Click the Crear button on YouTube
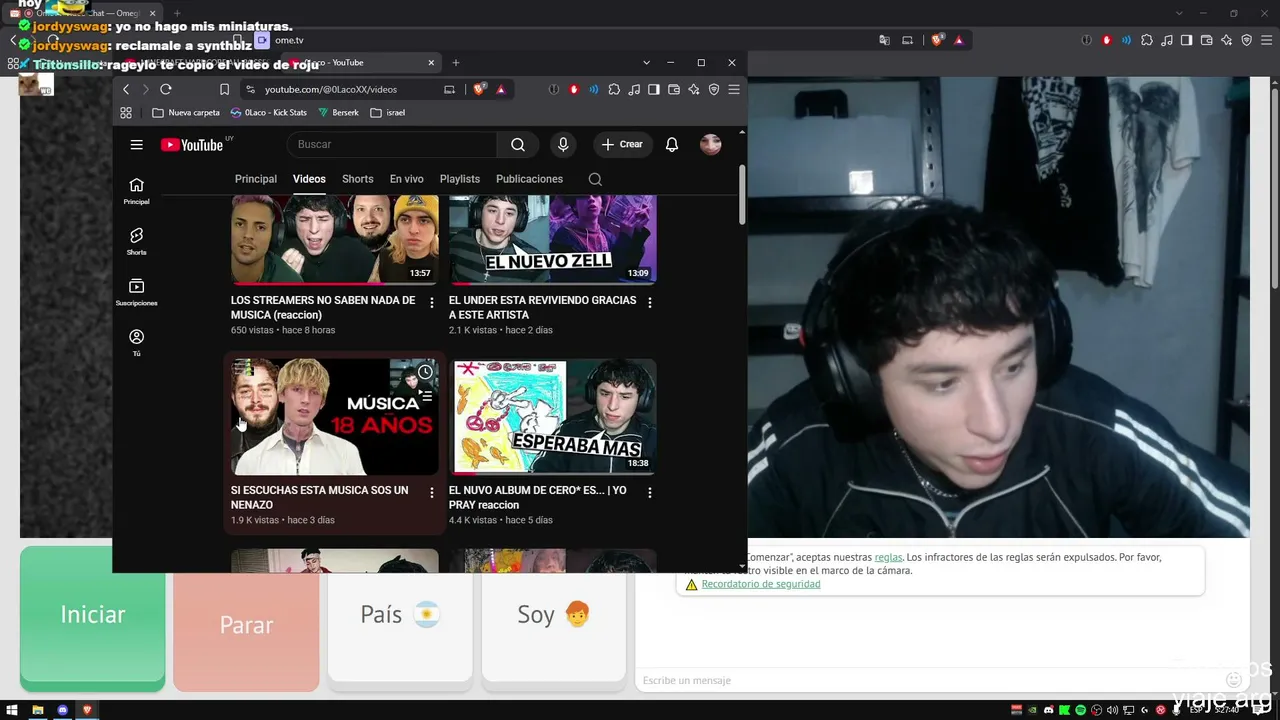The height and width of the screenshot is (720, 1280). coord(622,145)
